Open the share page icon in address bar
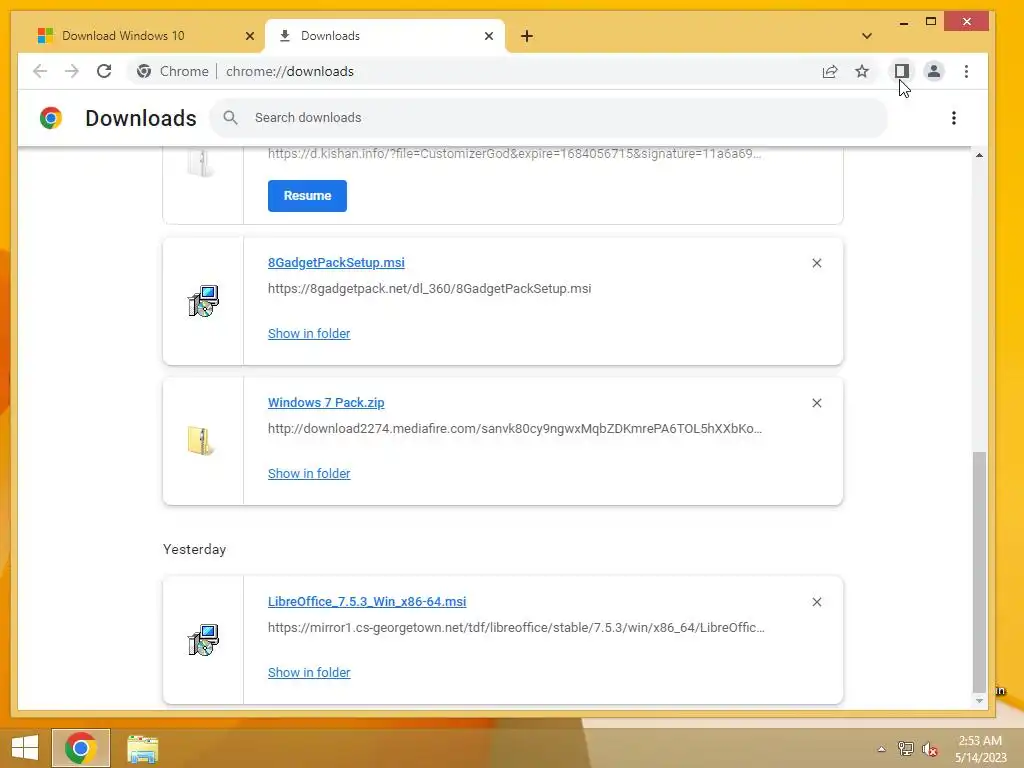 [829, 71]
